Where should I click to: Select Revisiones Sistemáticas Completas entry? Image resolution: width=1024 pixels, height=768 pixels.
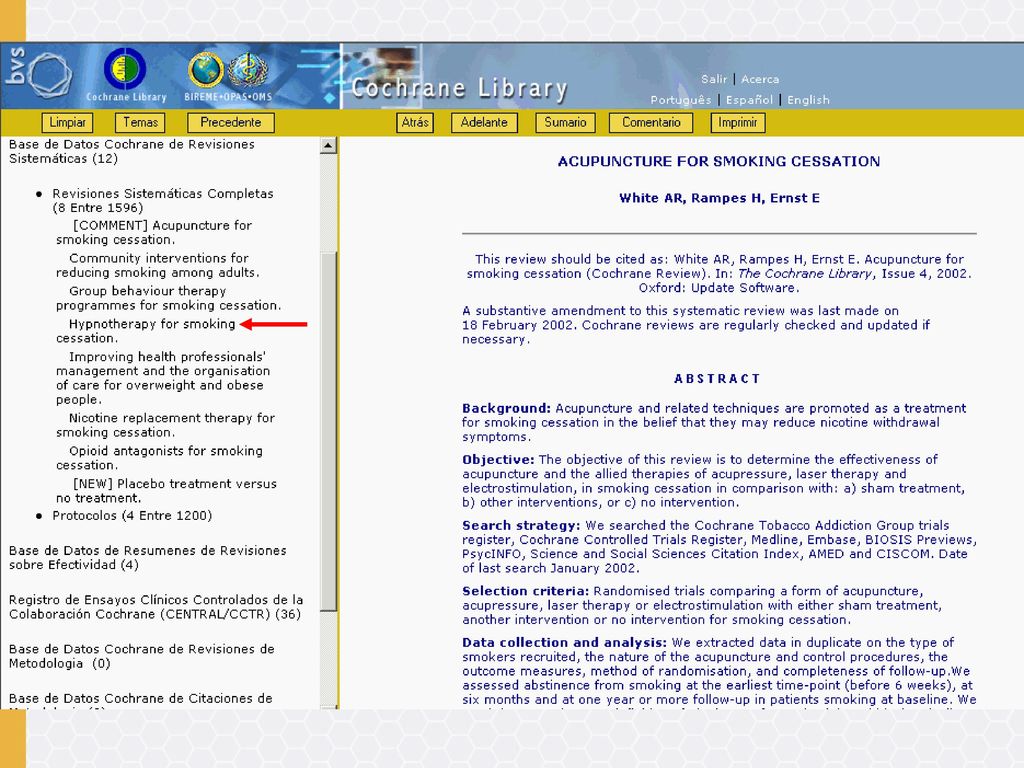[x=163, y=200]
